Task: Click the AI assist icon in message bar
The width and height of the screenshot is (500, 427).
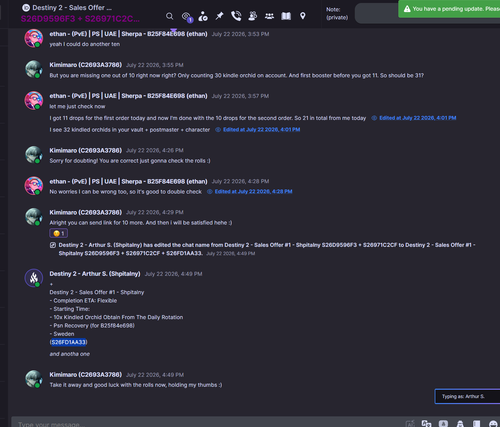Action: point(410,424)
